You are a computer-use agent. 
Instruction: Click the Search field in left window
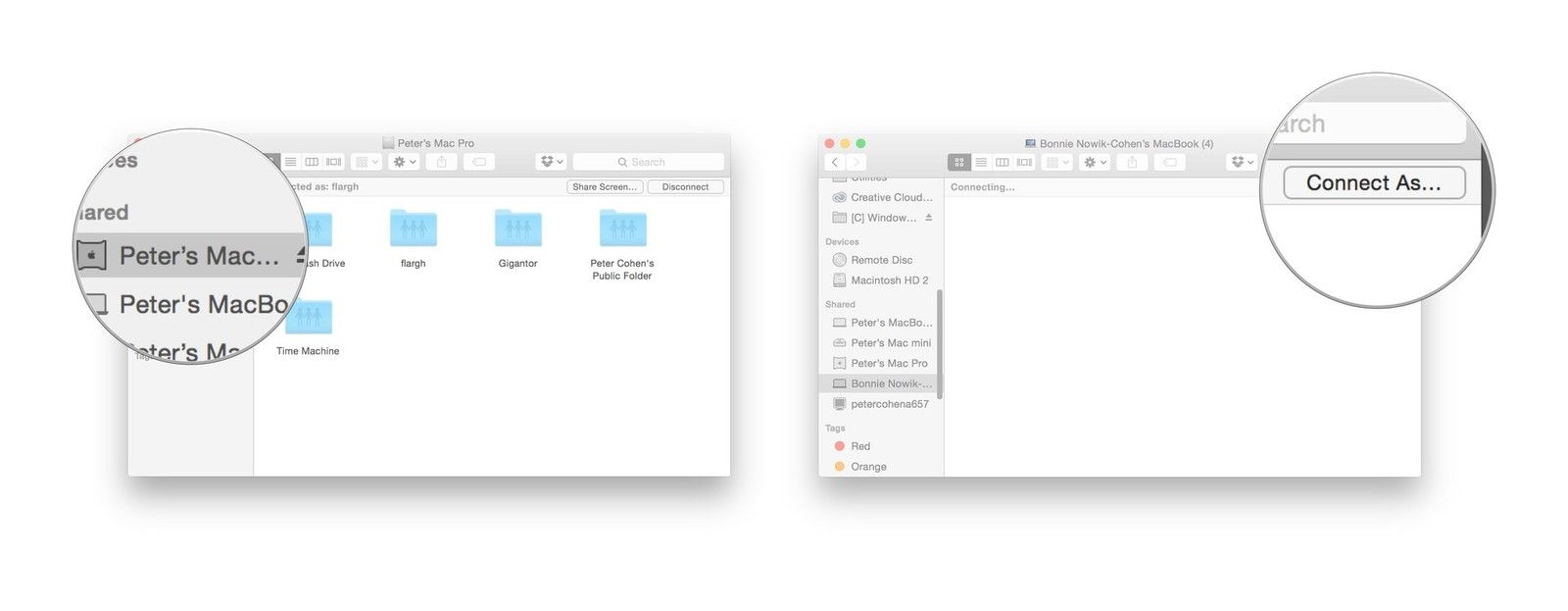648,162
